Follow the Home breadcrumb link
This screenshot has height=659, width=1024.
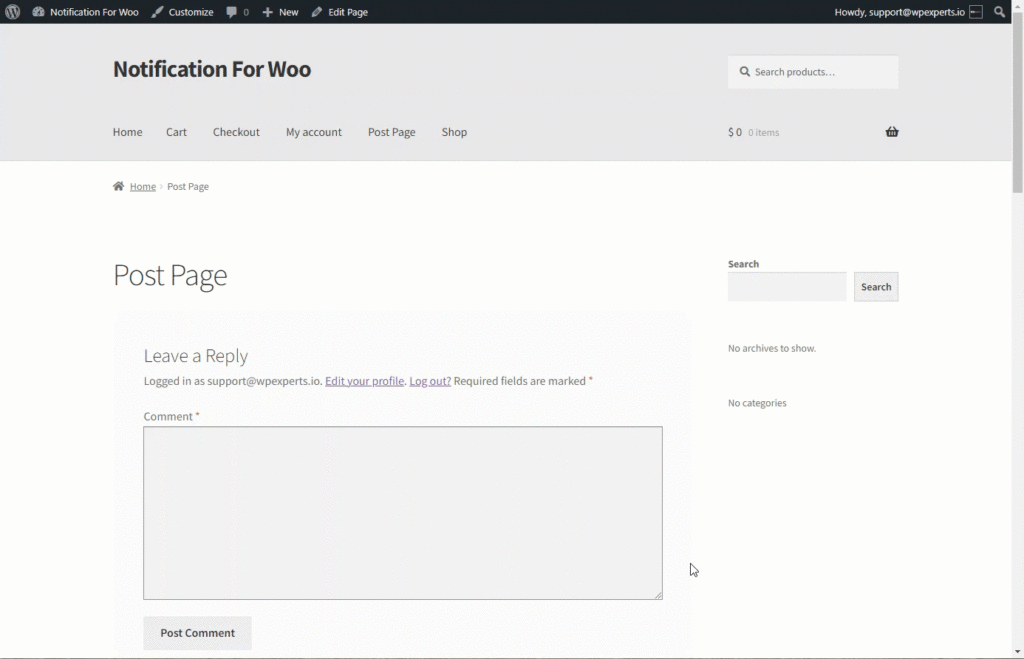[142, 187]
